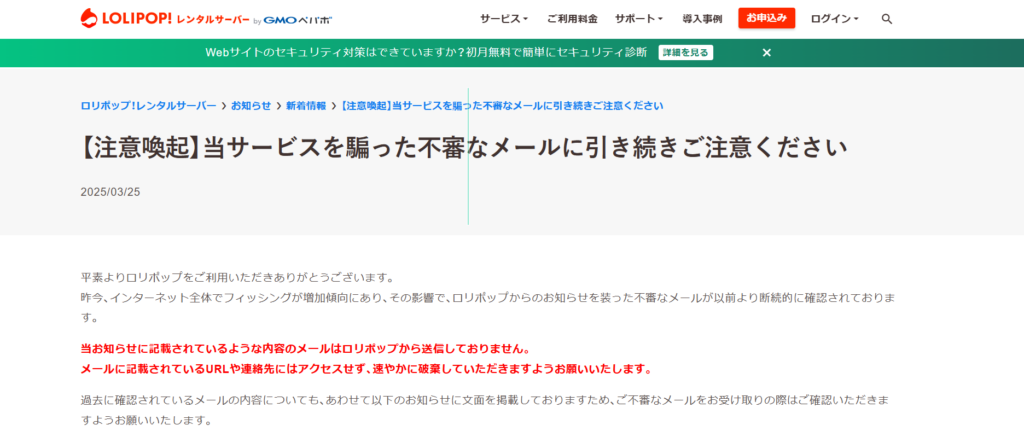The image size is (1024, 431).
Task: Open the 新着情報 breadcrumb link
Action: click(x=306, y=106)
